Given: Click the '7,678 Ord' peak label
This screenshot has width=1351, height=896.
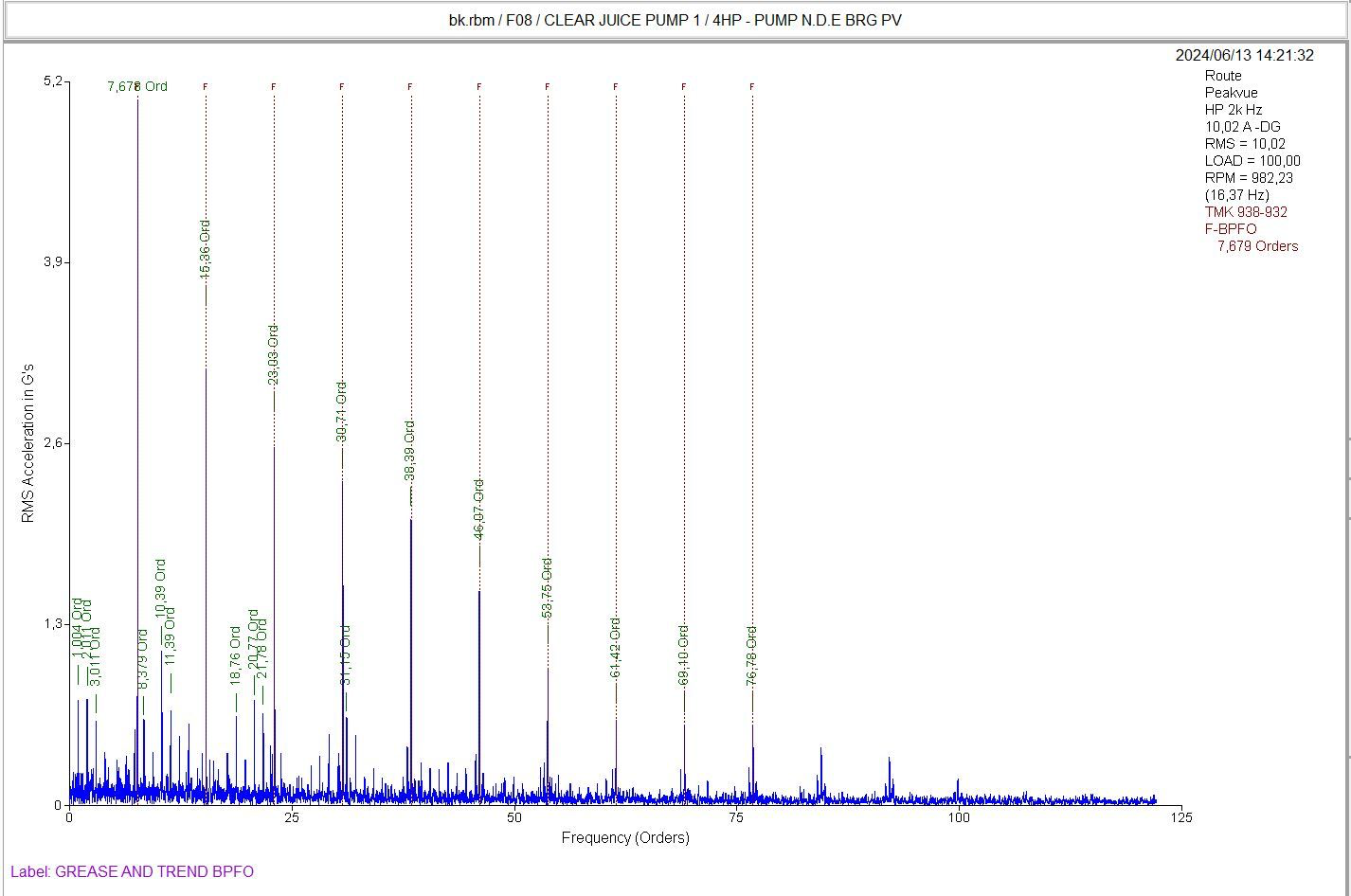Looking at the screenshot, I should tap(137, 86).
